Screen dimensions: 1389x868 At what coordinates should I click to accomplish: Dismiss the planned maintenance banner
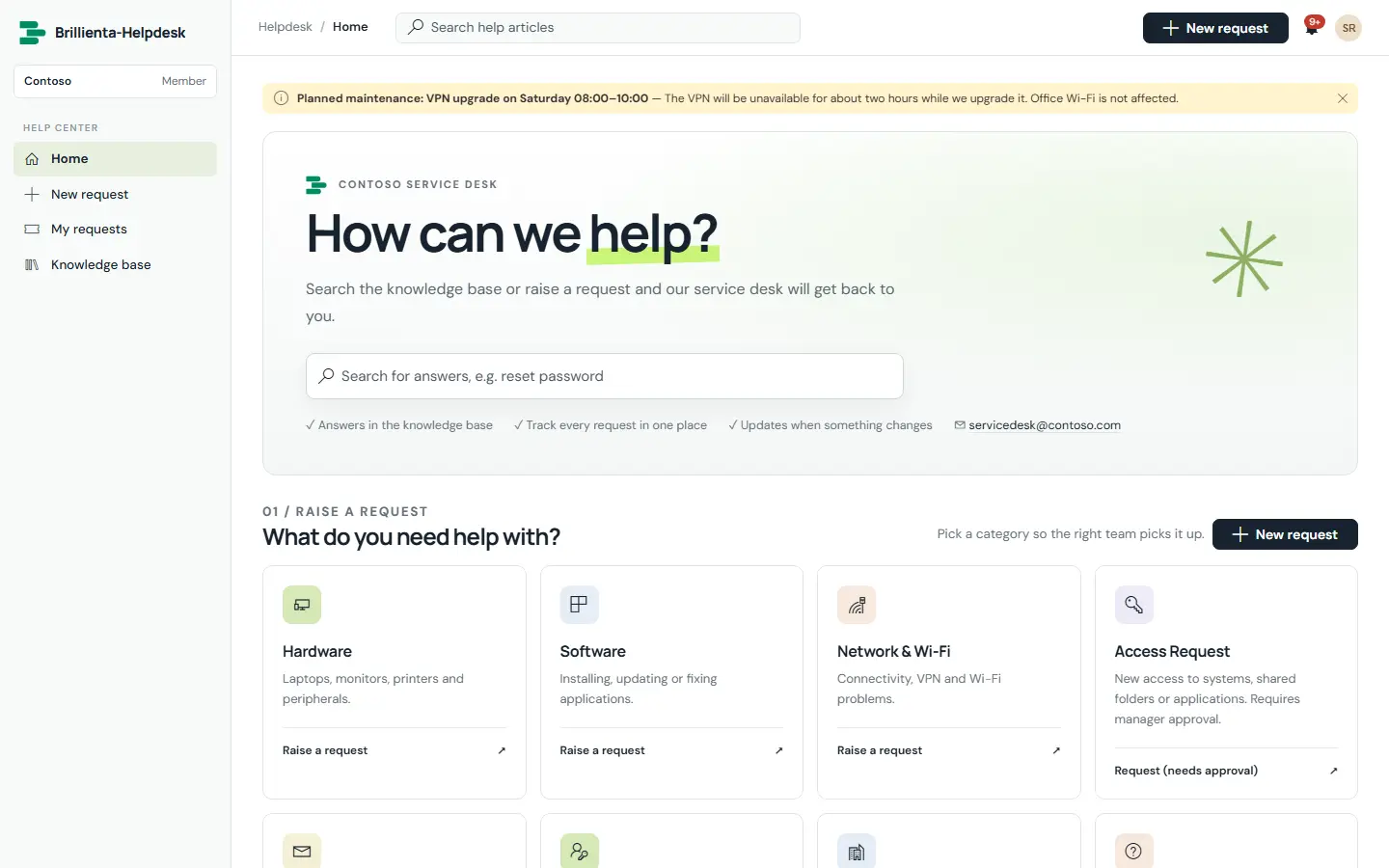(x=1342, y=98)
